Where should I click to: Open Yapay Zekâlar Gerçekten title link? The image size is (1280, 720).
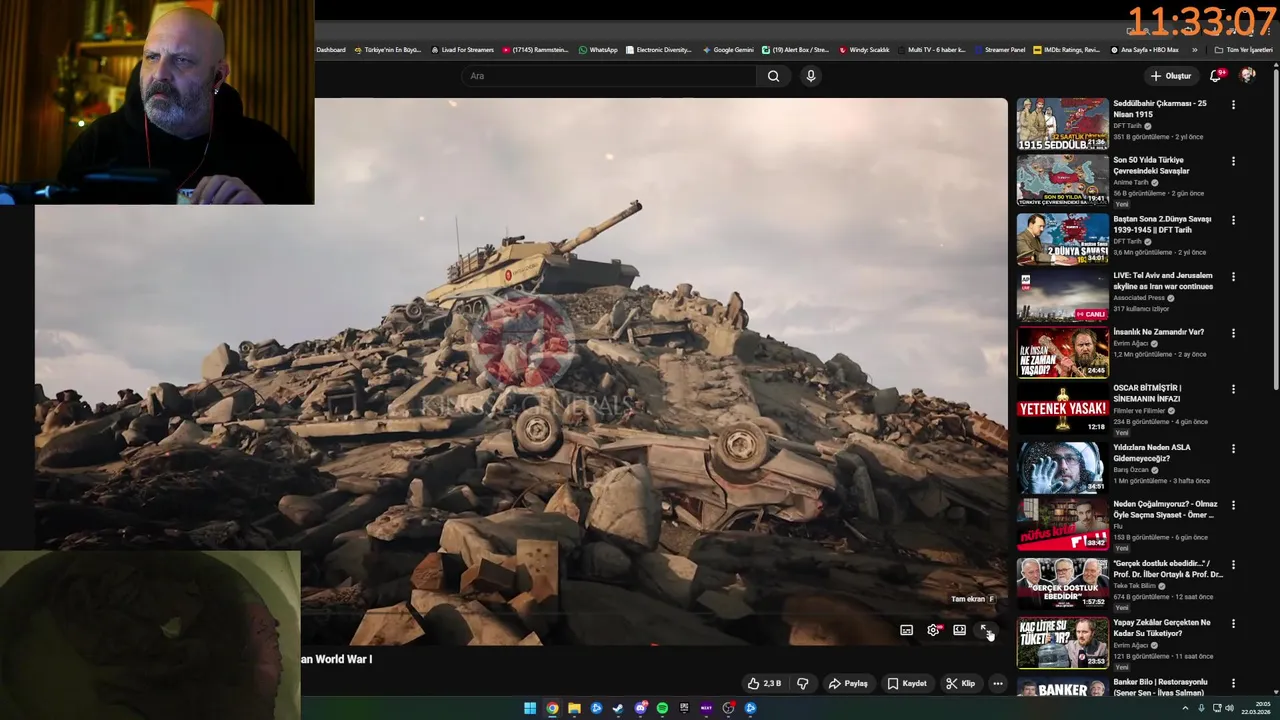1163,628
